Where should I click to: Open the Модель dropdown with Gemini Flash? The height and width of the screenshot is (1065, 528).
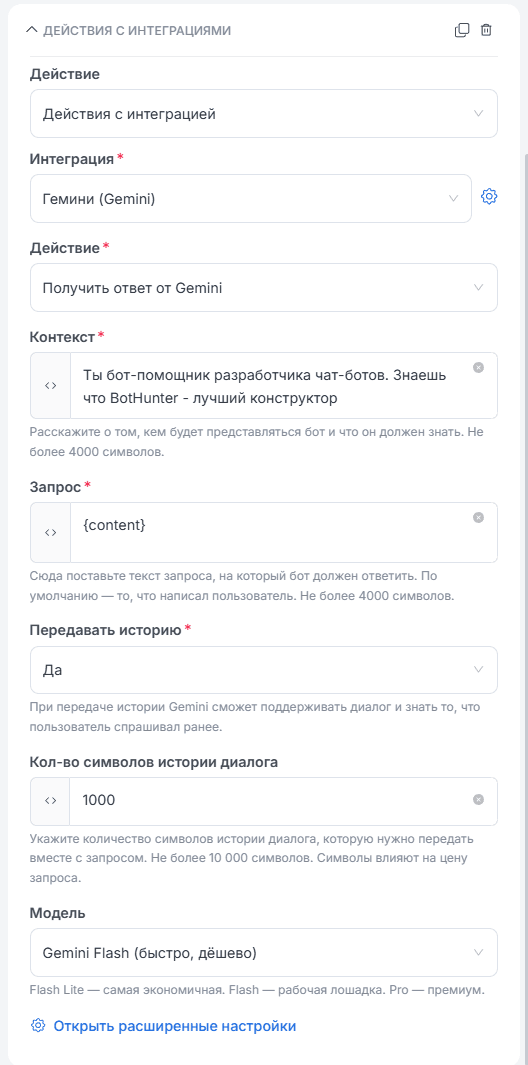coord(264,952)
